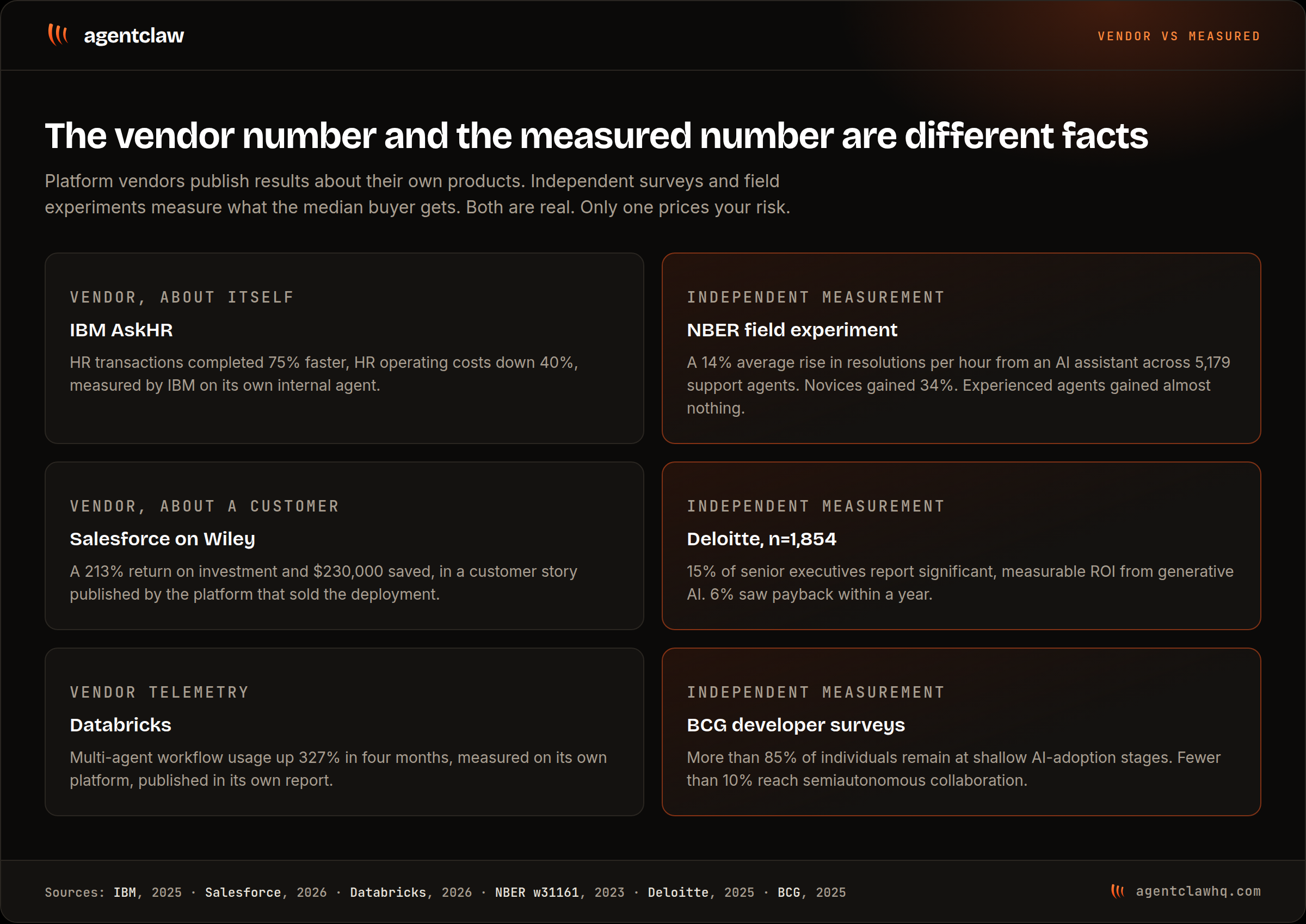The height and width of the screenshot is (924, 1306).
Task: Click the 'IBM, 2025' source citation
Action: point(147,892)
